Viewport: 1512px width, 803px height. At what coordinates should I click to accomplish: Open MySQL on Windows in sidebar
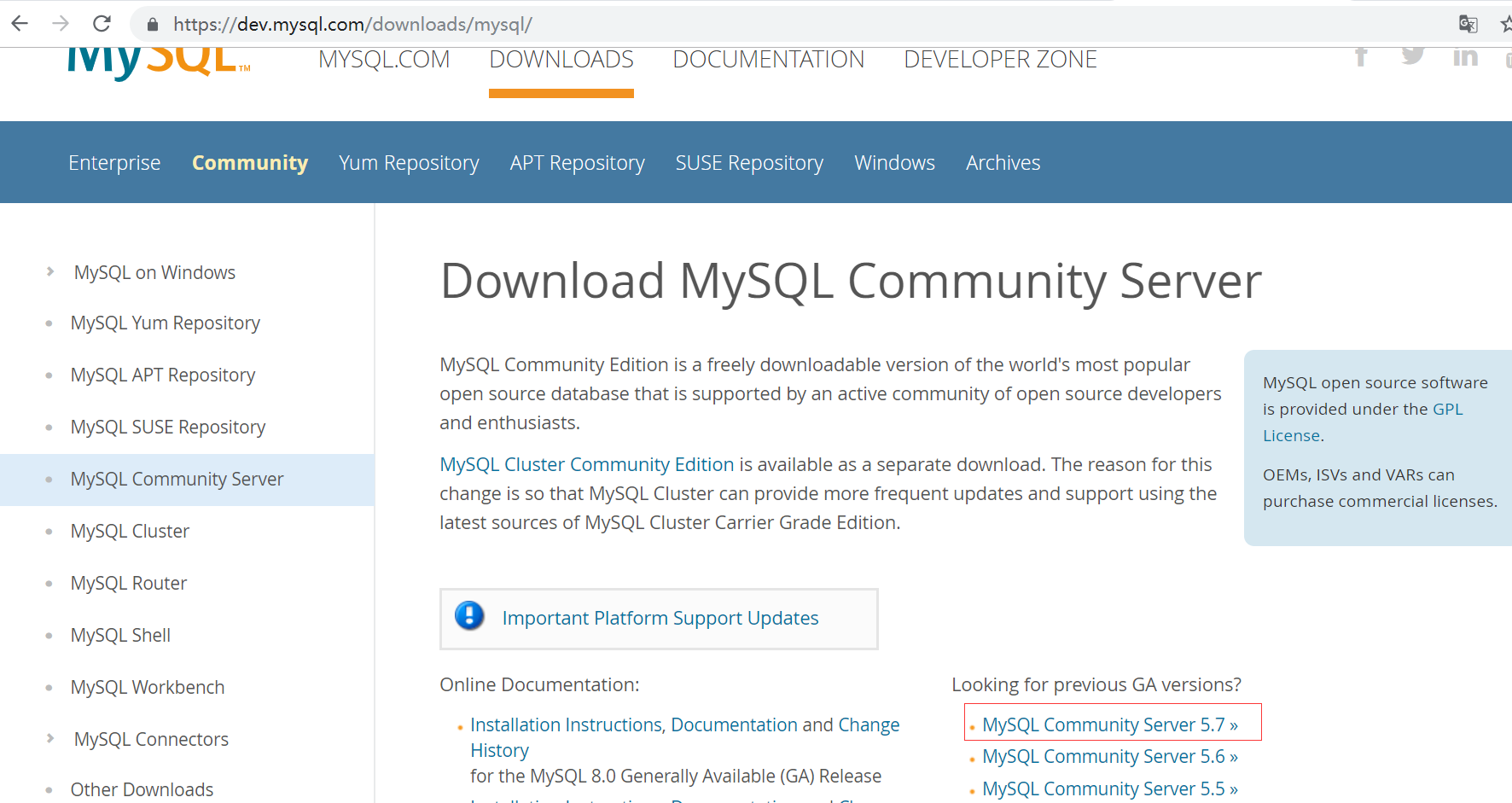154,272
